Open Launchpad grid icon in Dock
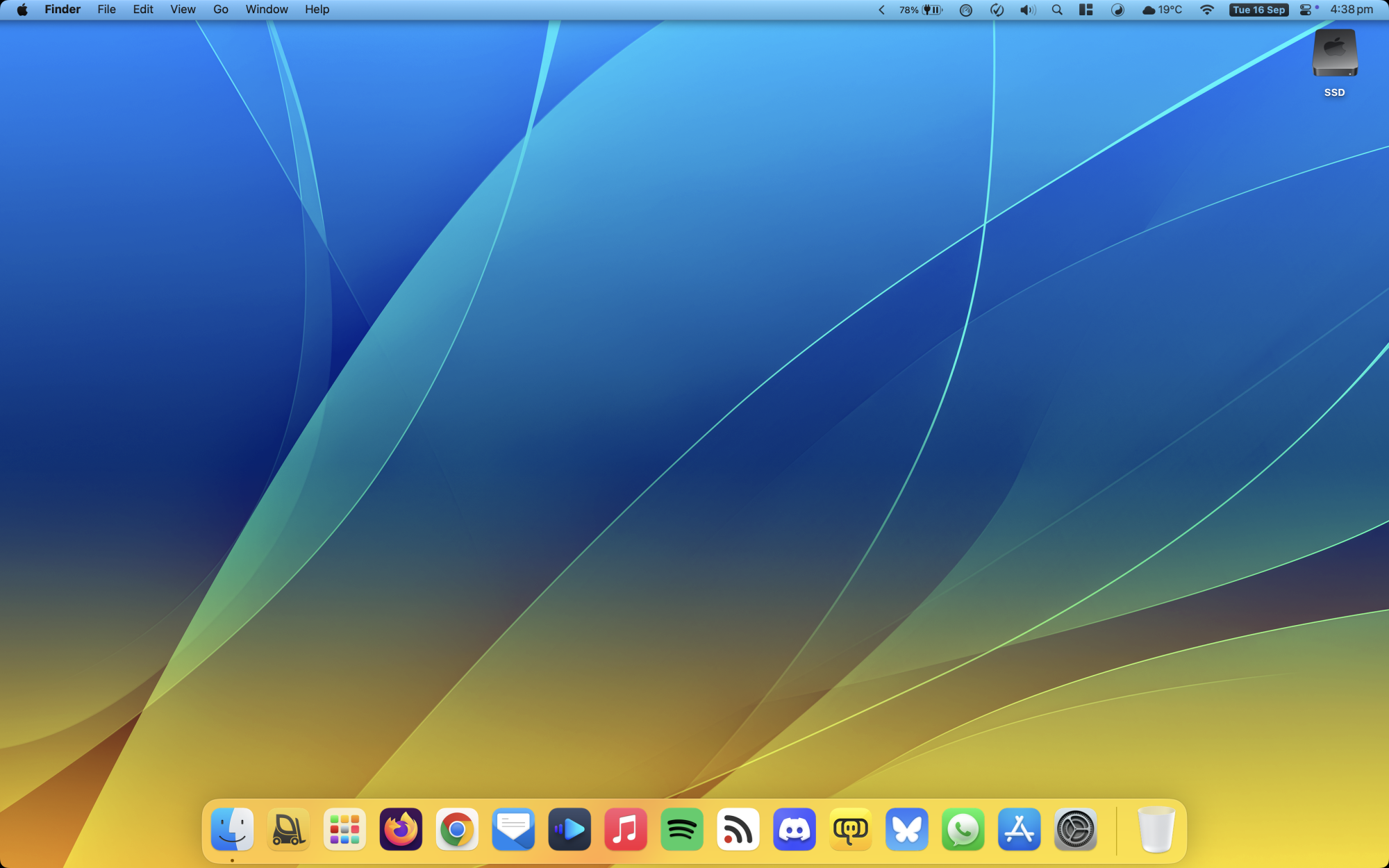 pos(344,829)
